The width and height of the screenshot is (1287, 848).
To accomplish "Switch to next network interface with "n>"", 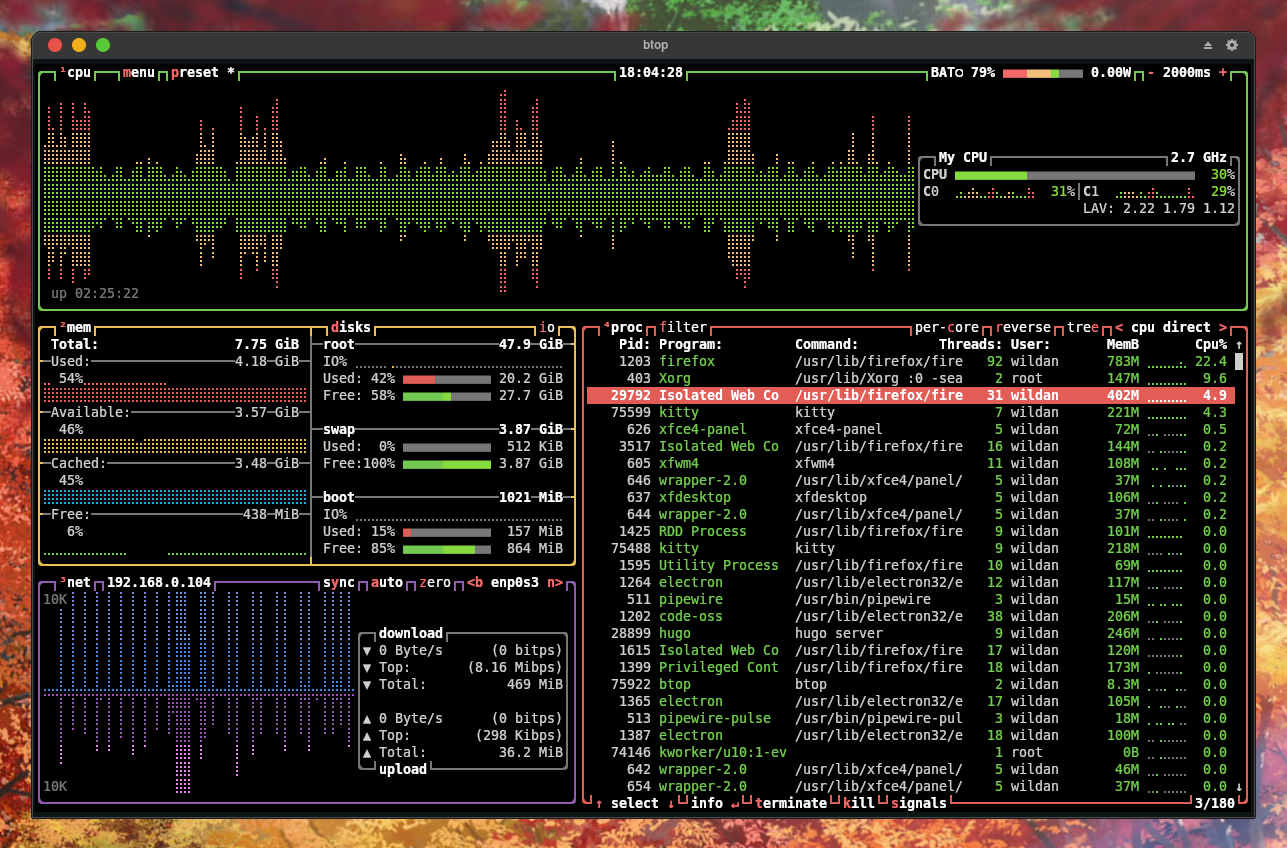I will point(555,582).
